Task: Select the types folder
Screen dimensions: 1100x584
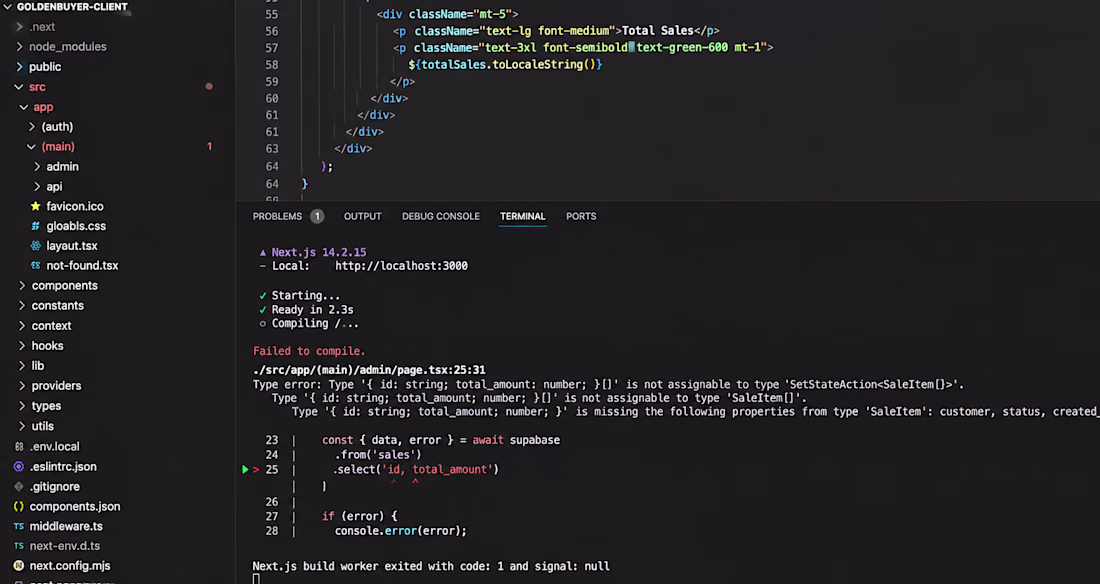Action: (x=46, y=406)
